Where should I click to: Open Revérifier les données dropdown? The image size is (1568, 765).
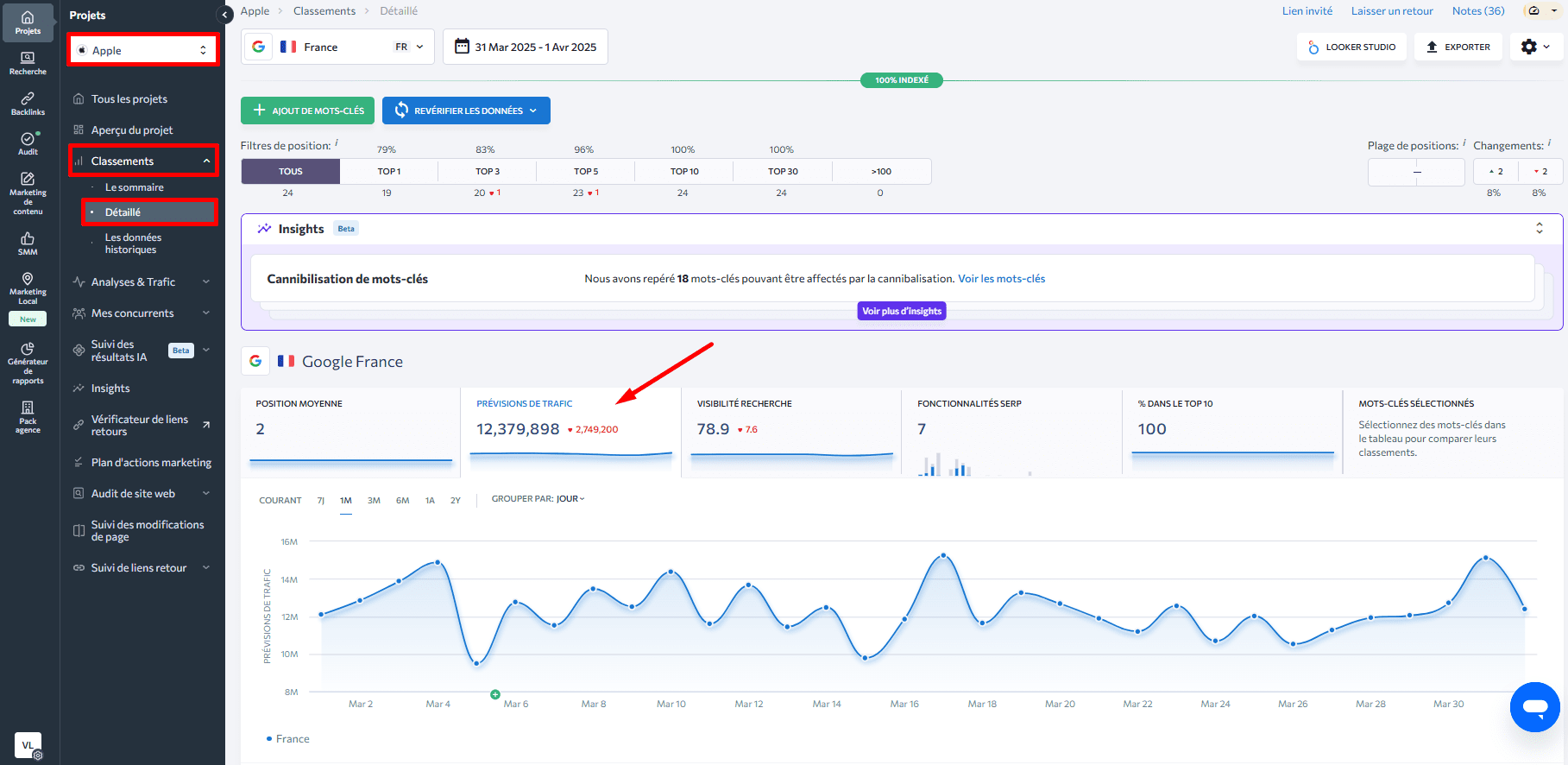(x=466, y=111)
